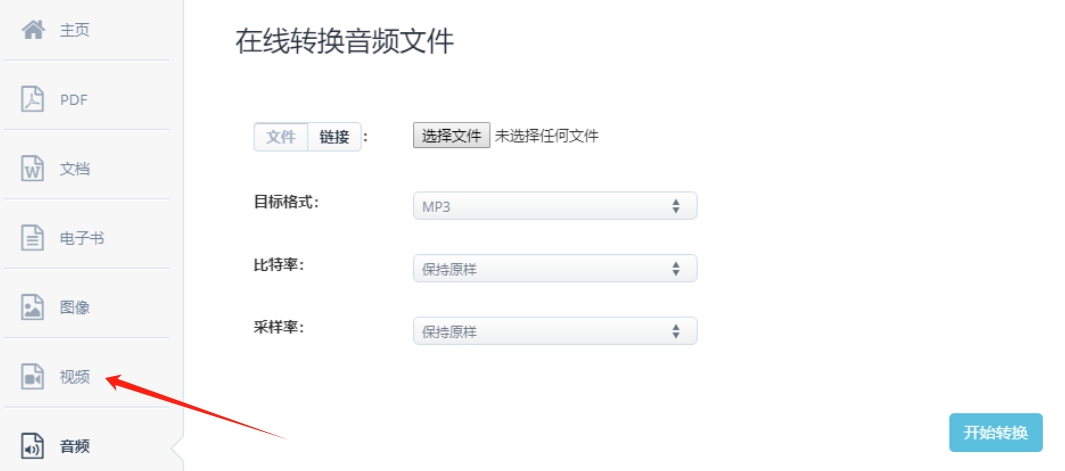Click the 开始转换 button
Image resolution: width=1065 pixels, height=471 pixels.
pos(996,433)
